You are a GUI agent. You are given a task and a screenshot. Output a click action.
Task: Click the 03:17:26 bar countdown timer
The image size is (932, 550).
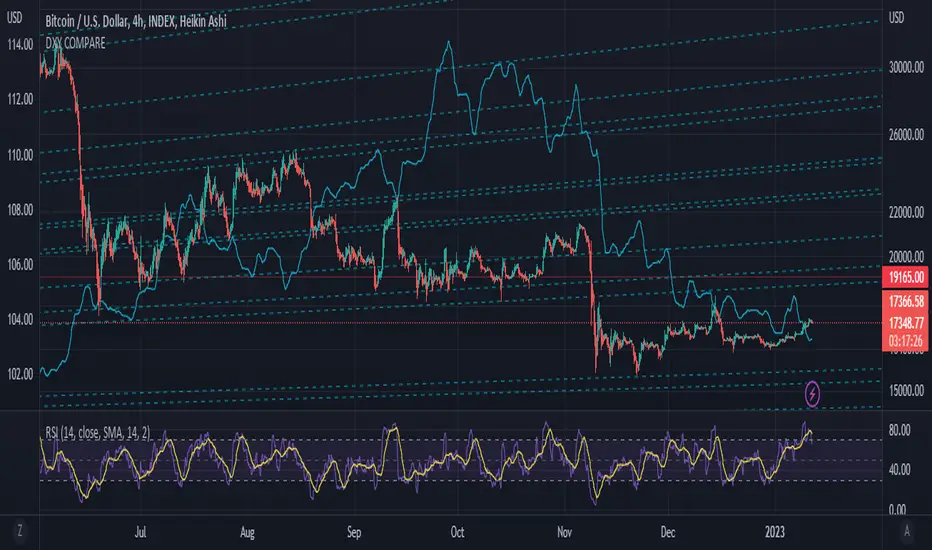click(x=906, y=341)
